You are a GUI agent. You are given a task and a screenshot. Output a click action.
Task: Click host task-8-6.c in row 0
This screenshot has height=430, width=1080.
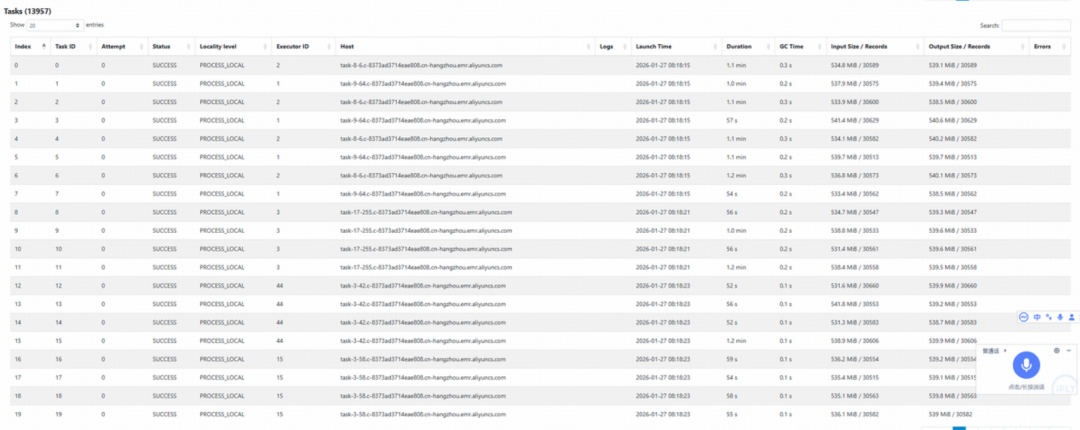(x=422, y=65)
